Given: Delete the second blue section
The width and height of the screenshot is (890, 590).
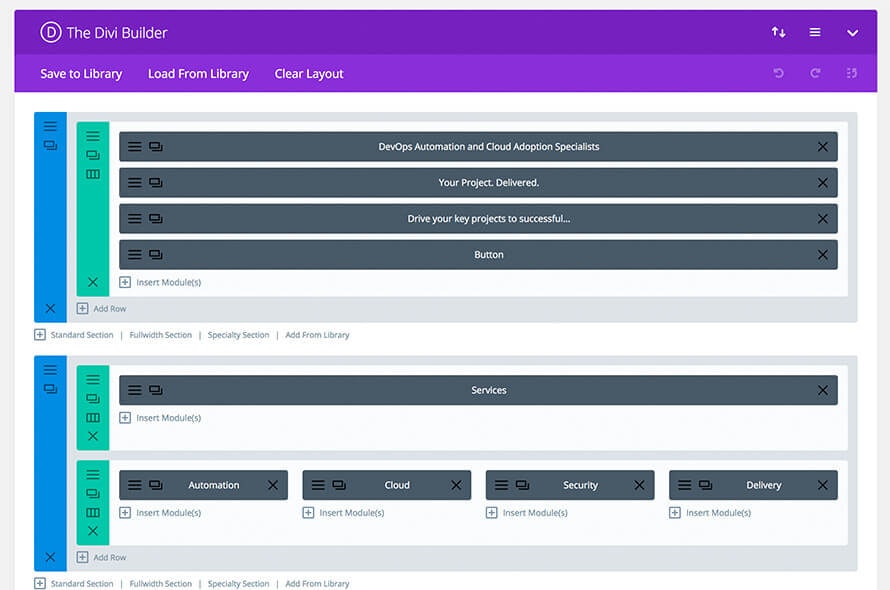Looking at the screenshot, I should (x=50, y=557).
